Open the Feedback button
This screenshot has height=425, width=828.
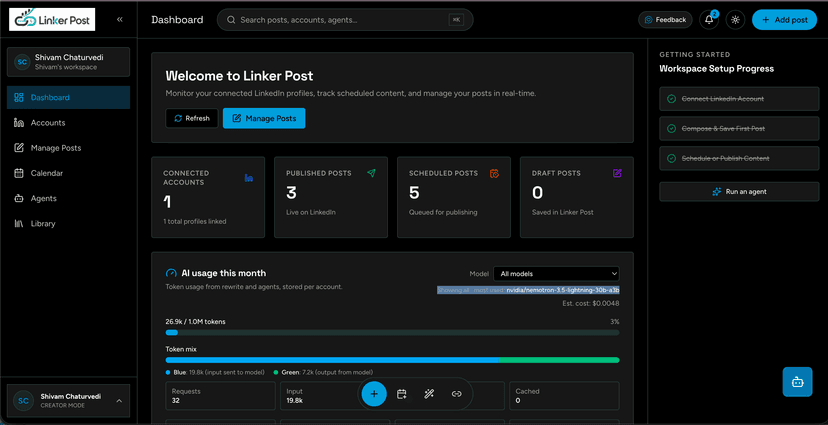click(x=665, y=20)
